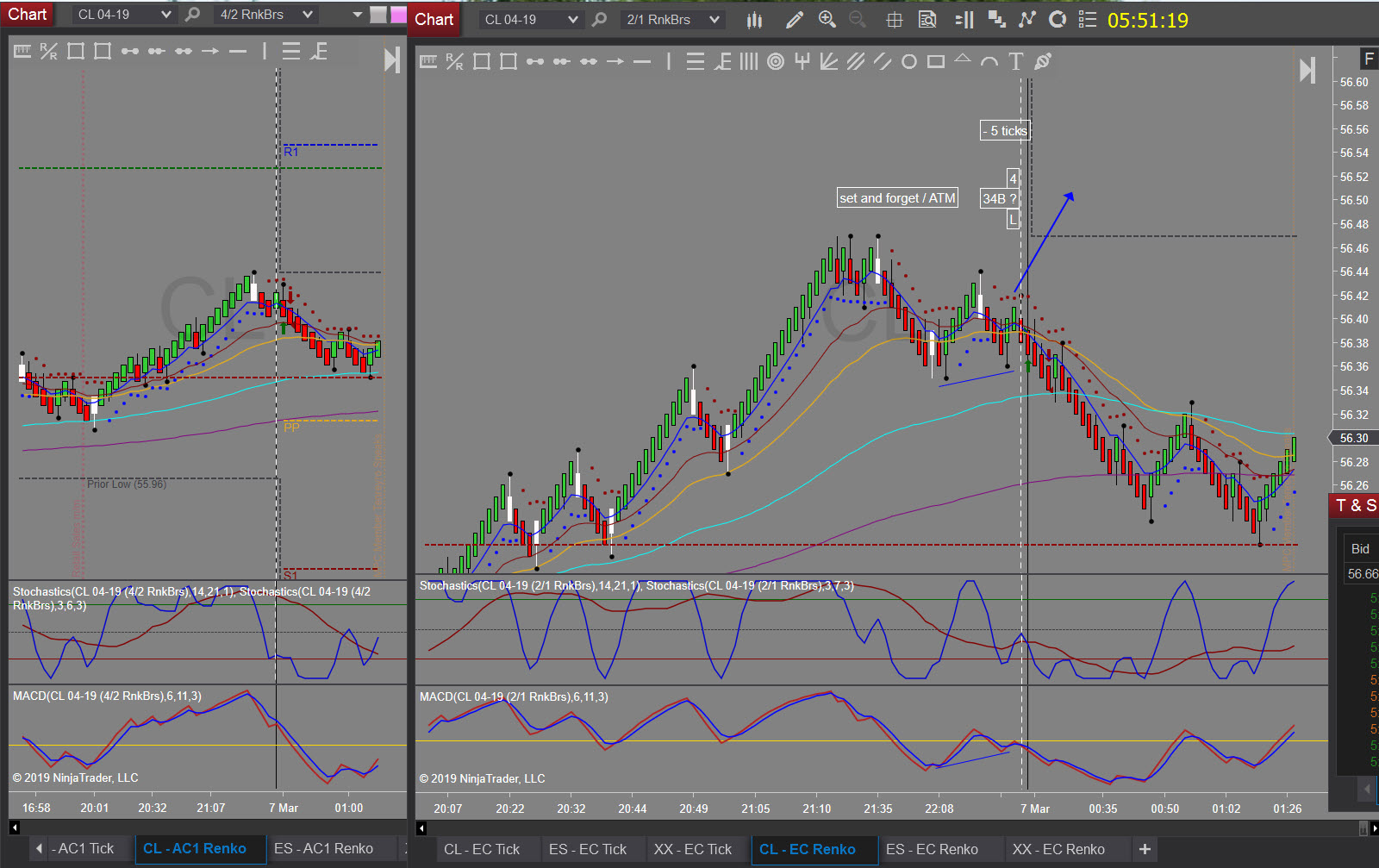Screen dimensions: 1379x868
Task: Select the Gann Fan tool
Action: pyautogui.click(x=829, y=61)
